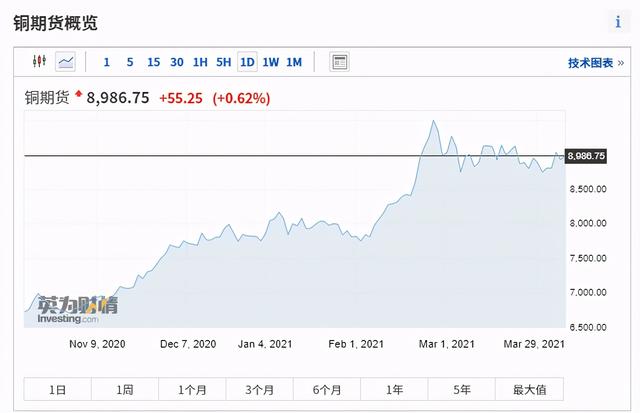640x413 pixels.
Task: Select the 1日 range tab
Action: click(x=58, y=389)
